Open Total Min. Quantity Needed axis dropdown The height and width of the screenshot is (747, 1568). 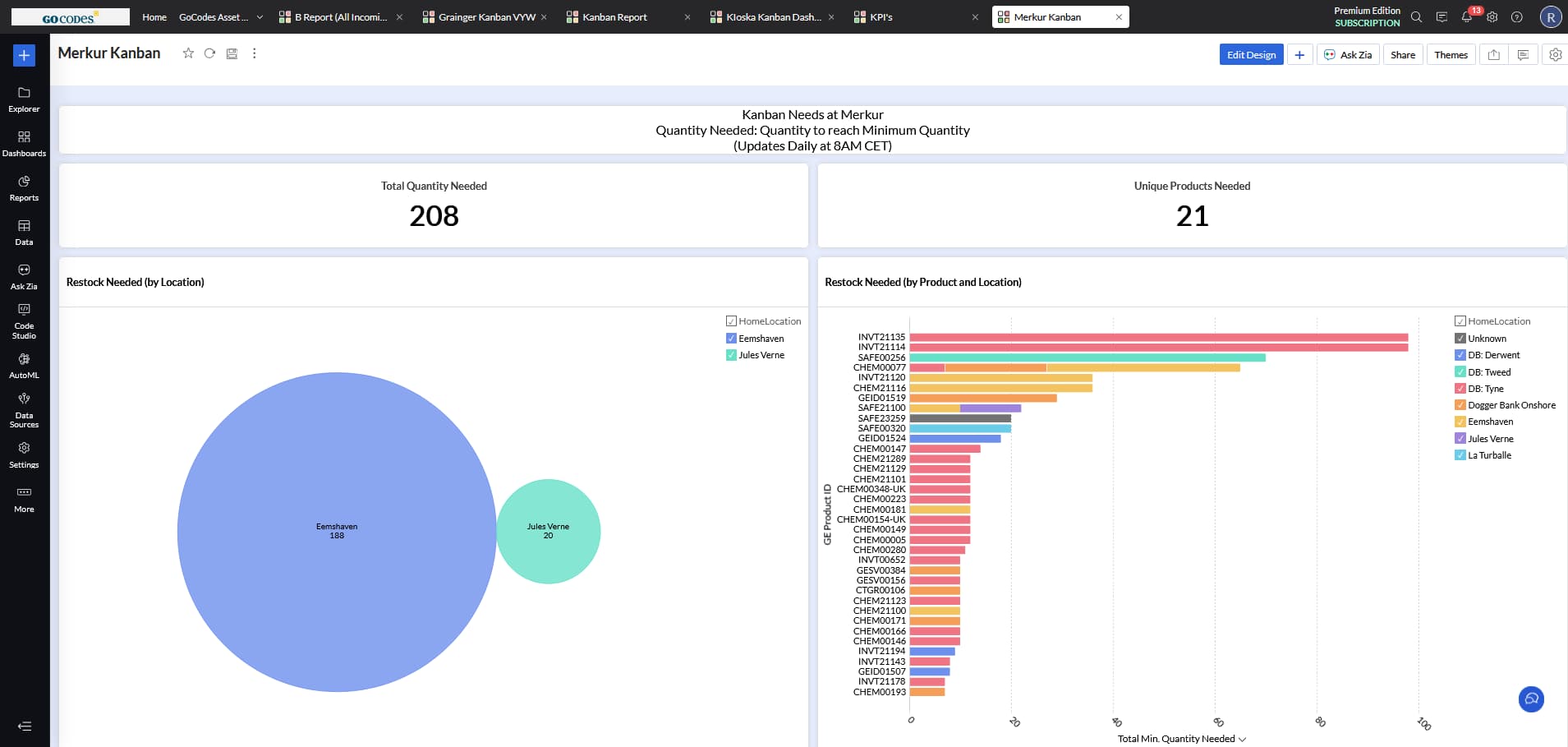(1242, 739)
